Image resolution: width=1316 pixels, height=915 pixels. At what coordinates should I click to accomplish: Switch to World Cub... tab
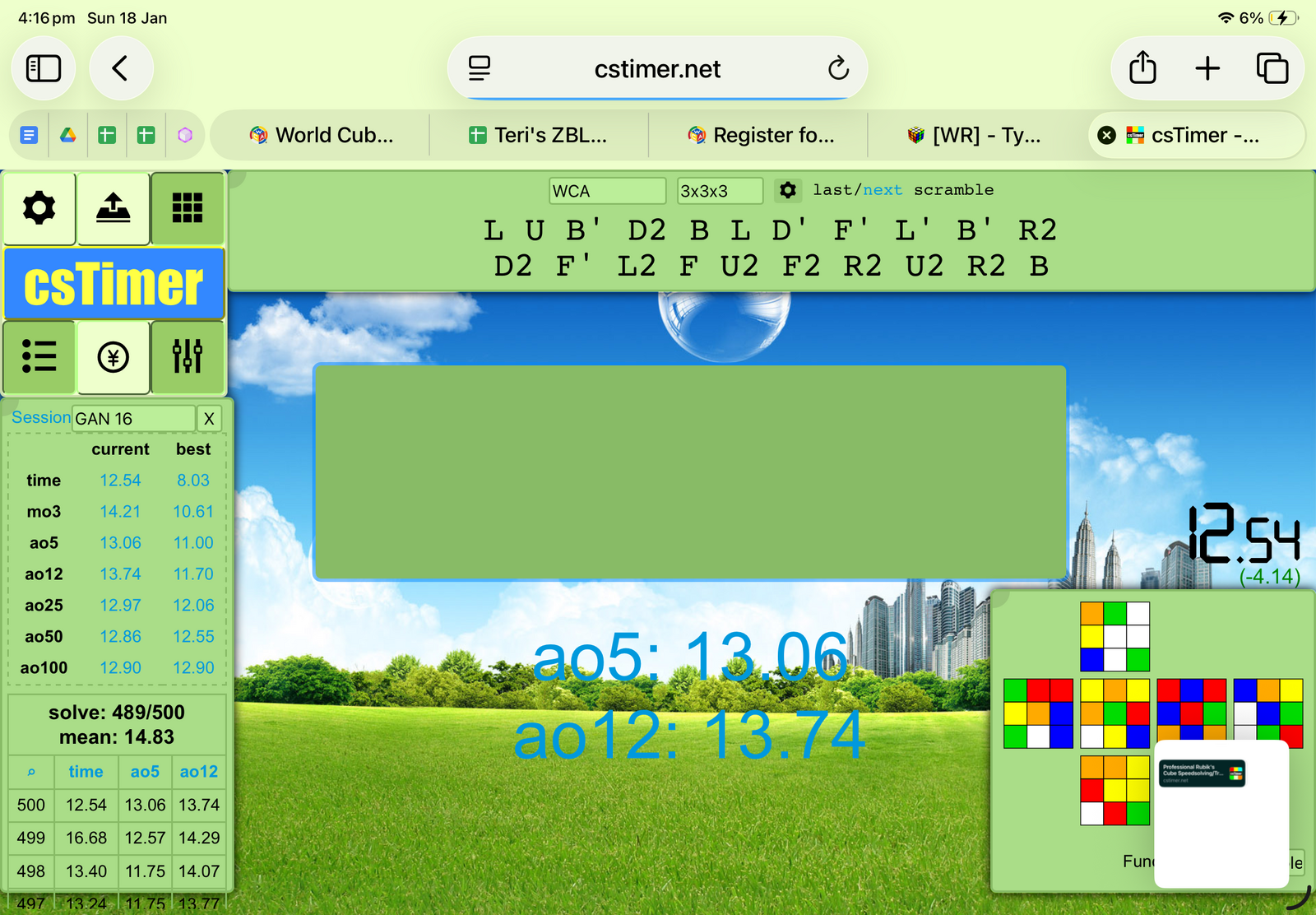pos(321,135)
